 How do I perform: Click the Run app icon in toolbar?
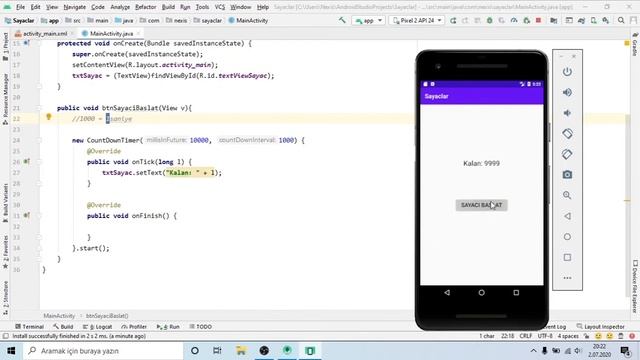pyautogui.click(x=453, y=20)
